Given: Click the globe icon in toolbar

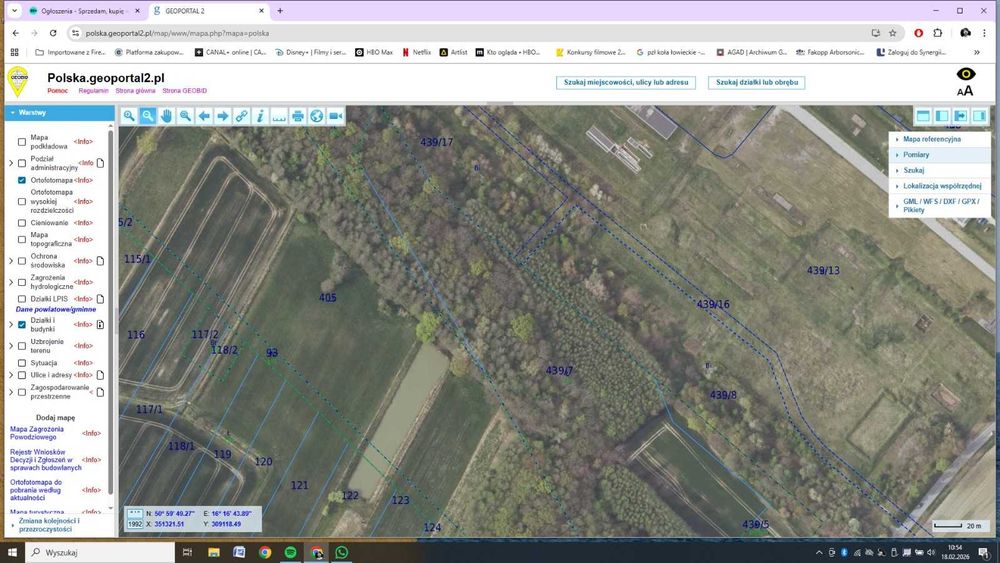Looking at the screenshot, I should click(316, 116).
